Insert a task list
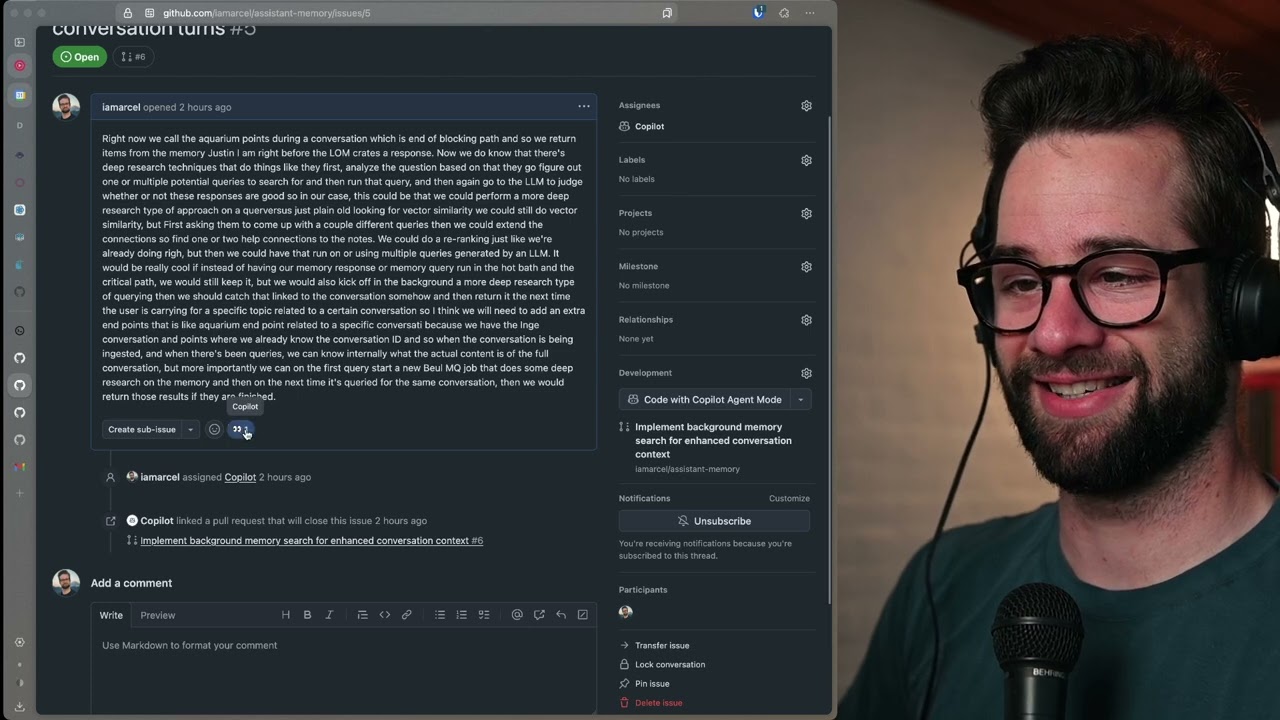This screenshot has width=1280, height=720. click(x=483, y=615)
